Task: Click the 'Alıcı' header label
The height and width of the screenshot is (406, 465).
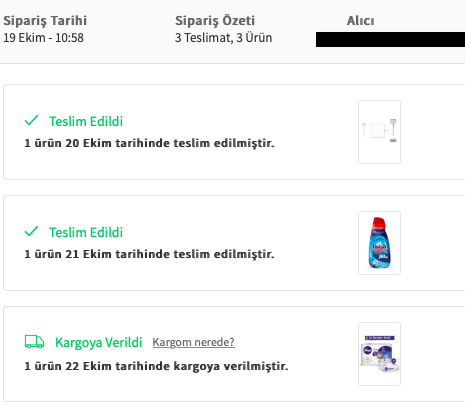Action: (x=360, y=21)
